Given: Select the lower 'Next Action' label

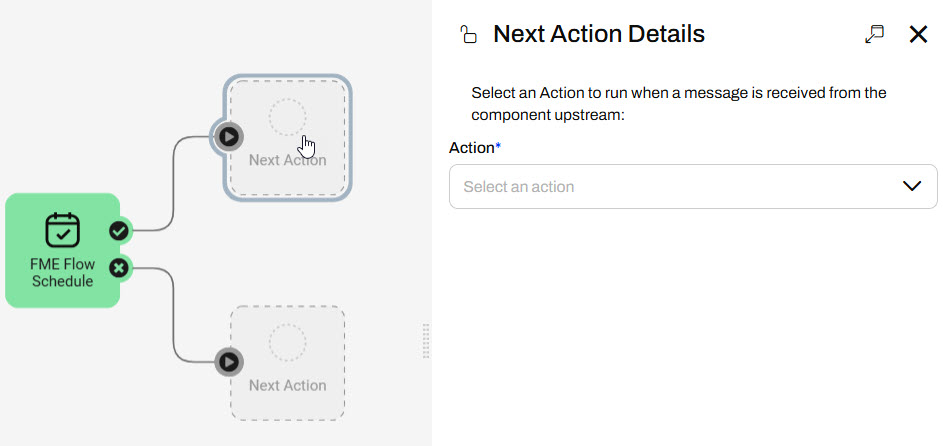Looking at the screenshot, I should [x=287, y=385].
